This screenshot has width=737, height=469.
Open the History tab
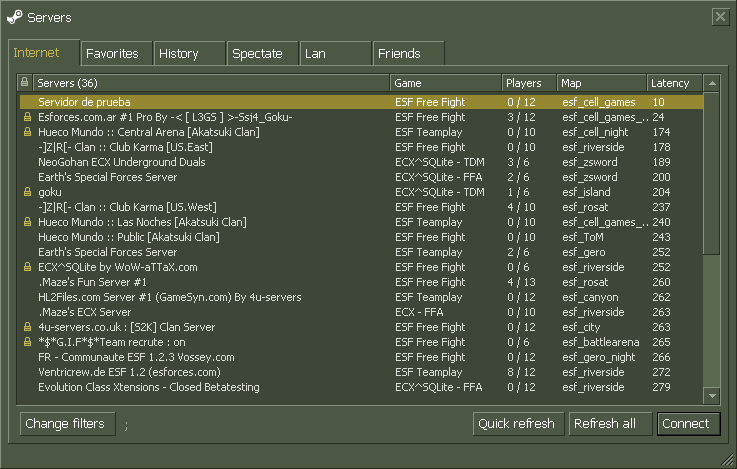(x=189, y=54)
